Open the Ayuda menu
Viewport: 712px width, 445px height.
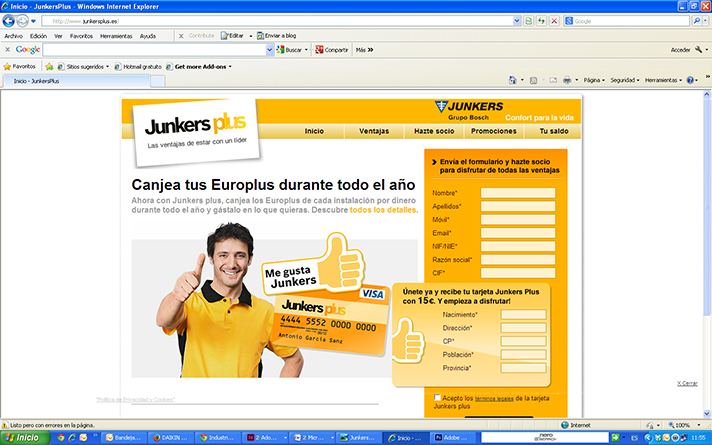pyautogui.click(x=148, y=36)
